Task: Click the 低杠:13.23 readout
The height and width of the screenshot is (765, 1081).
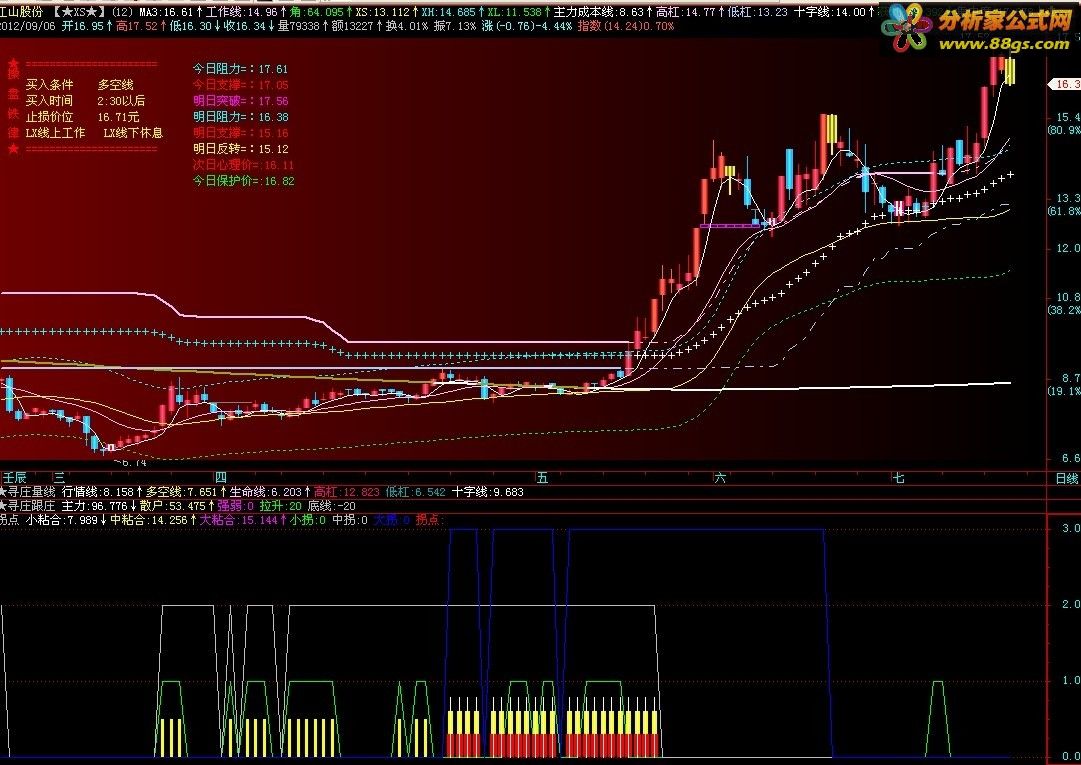Action: coord(758,12)
